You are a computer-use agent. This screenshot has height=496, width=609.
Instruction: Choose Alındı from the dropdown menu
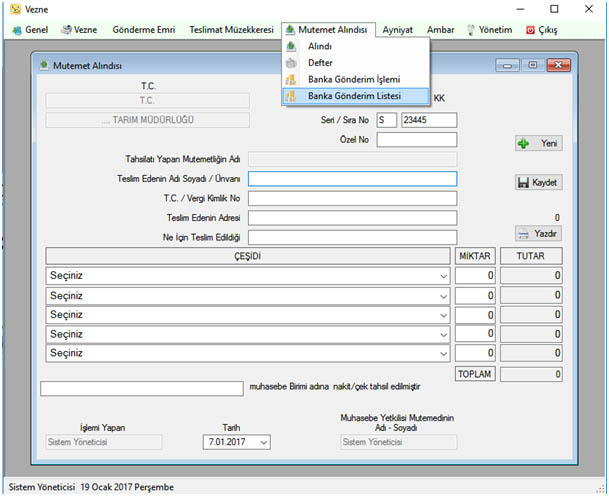356,46
